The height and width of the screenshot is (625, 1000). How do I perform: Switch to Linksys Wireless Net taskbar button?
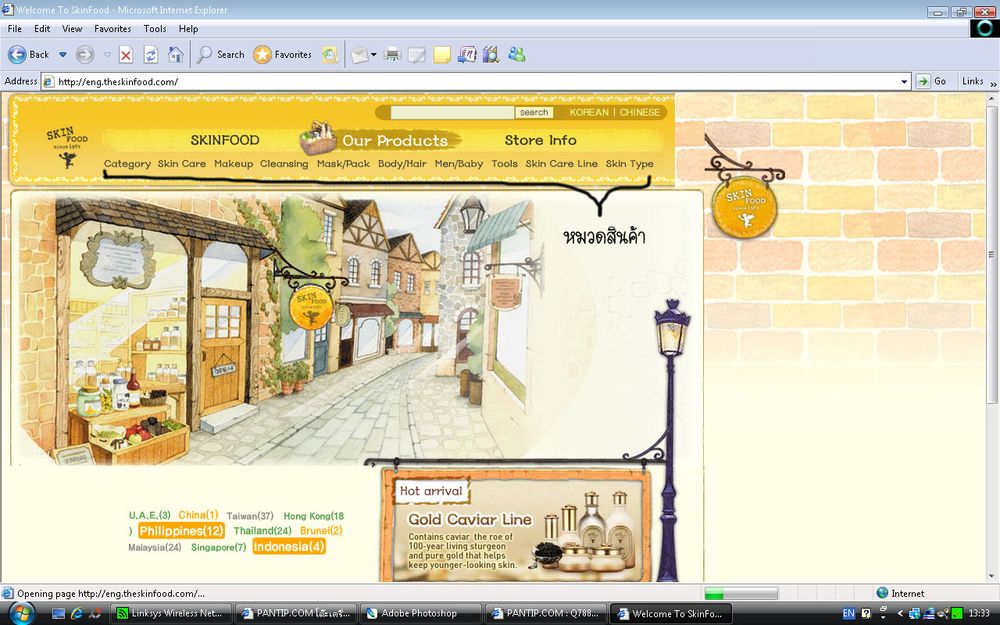(x=170, y=614)
